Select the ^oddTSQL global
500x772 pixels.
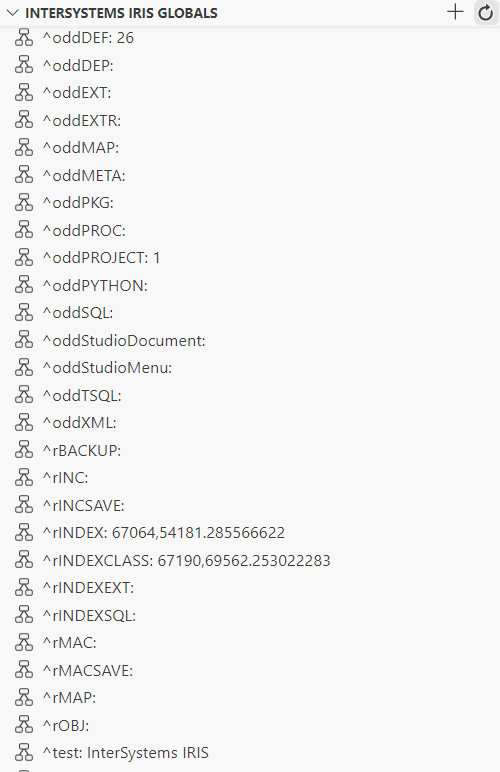pos(250,395)
